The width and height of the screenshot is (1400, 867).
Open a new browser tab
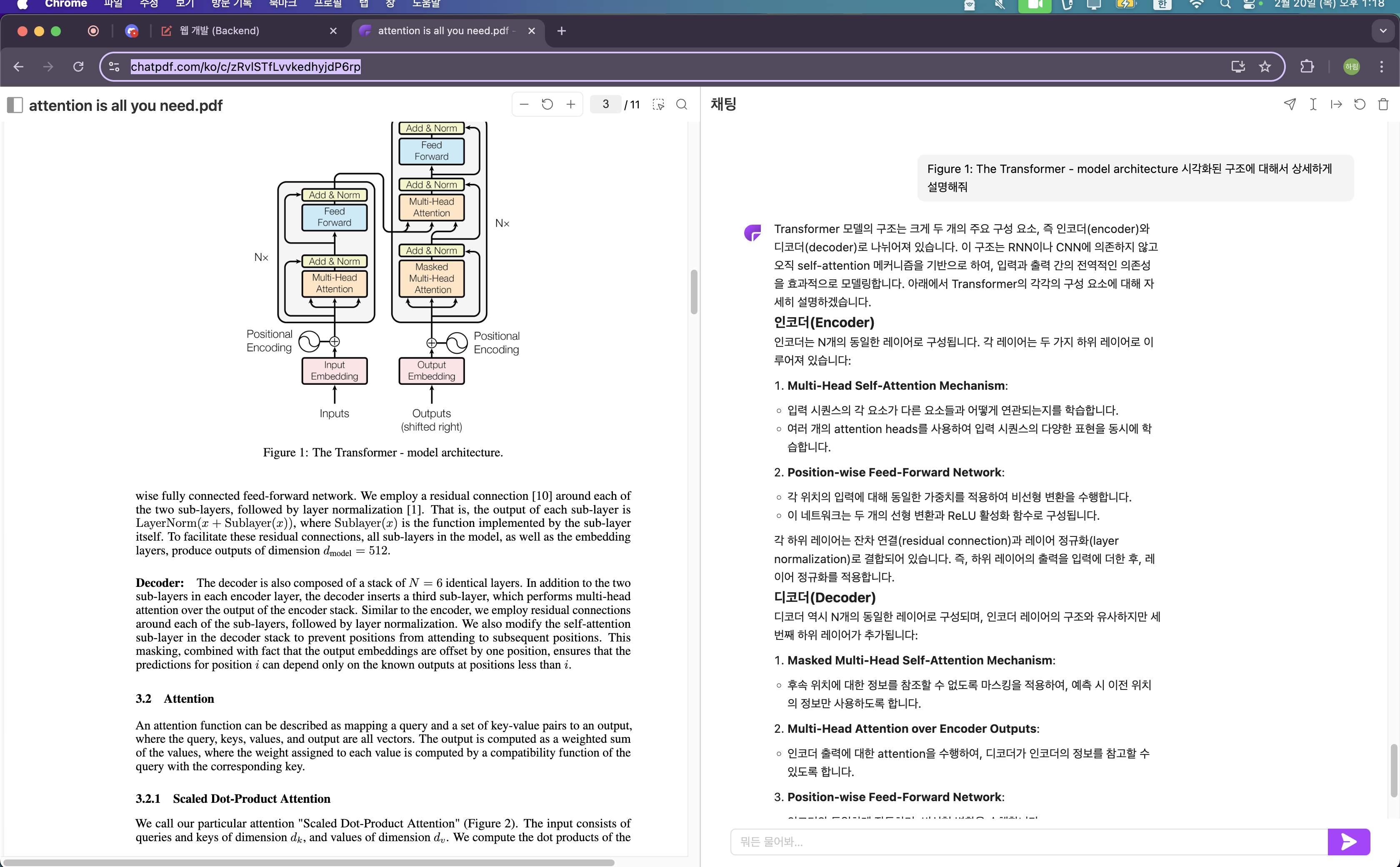pyautogui.click(x=562, y=31)
